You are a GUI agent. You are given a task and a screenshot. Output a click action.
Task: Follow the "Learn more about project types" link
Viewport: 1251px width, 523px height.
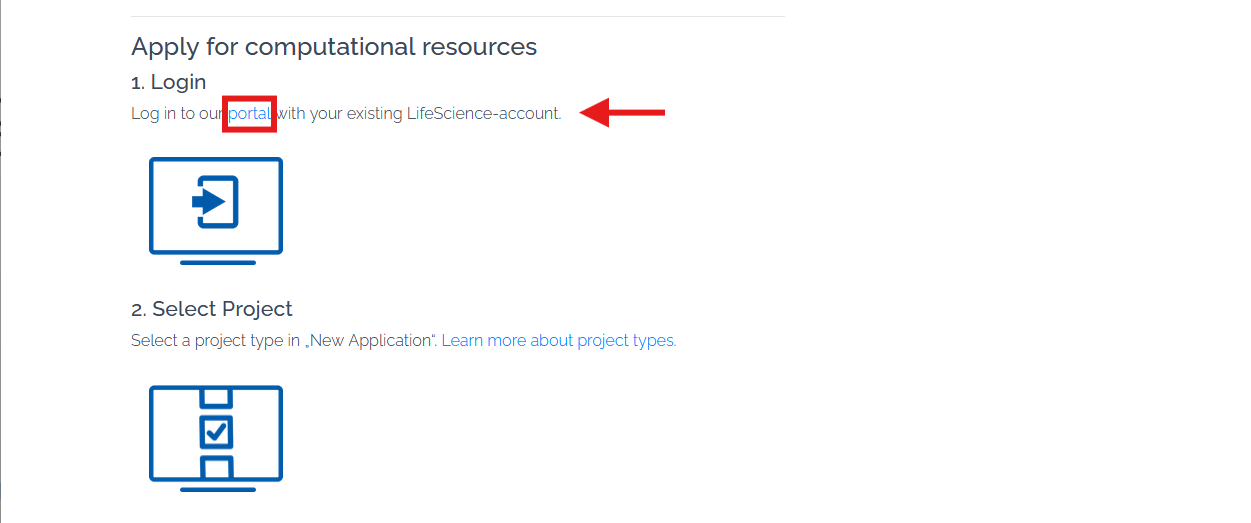tap(559, 340)
